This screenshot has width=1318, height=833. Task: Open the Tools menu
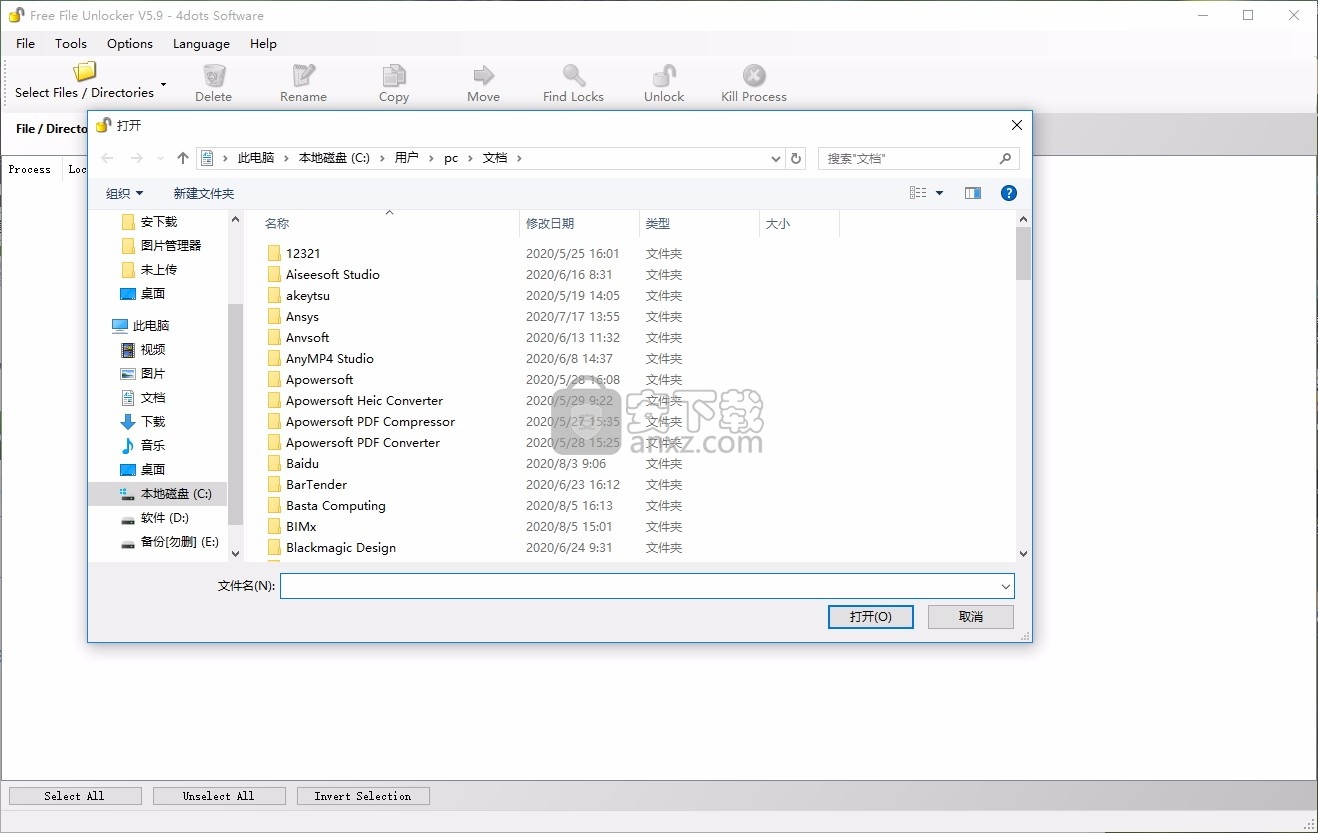(x=71, y=44)
